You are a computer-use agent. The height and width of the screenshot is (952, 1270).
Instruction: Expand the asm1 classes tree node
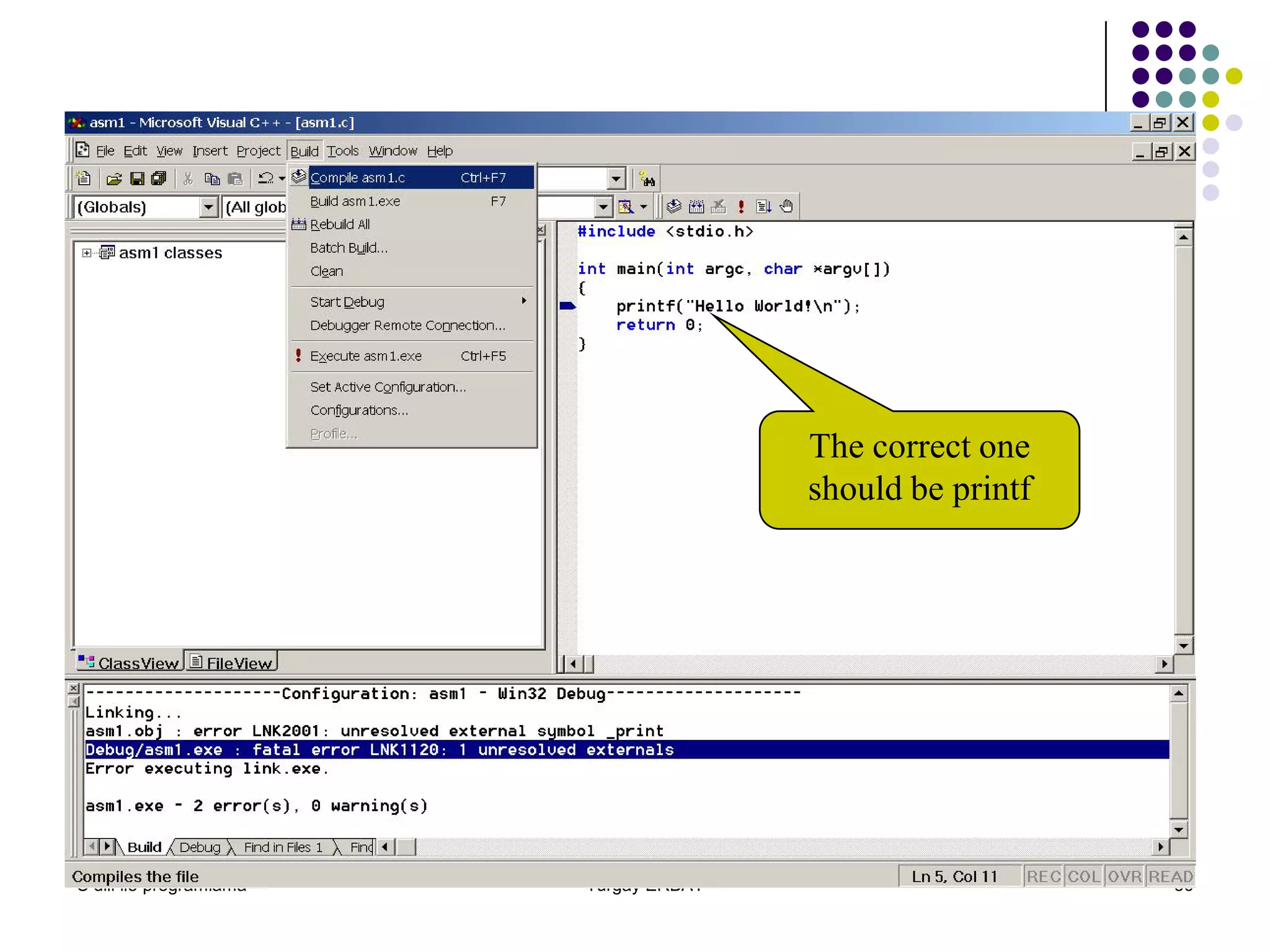tap(86, 253)
